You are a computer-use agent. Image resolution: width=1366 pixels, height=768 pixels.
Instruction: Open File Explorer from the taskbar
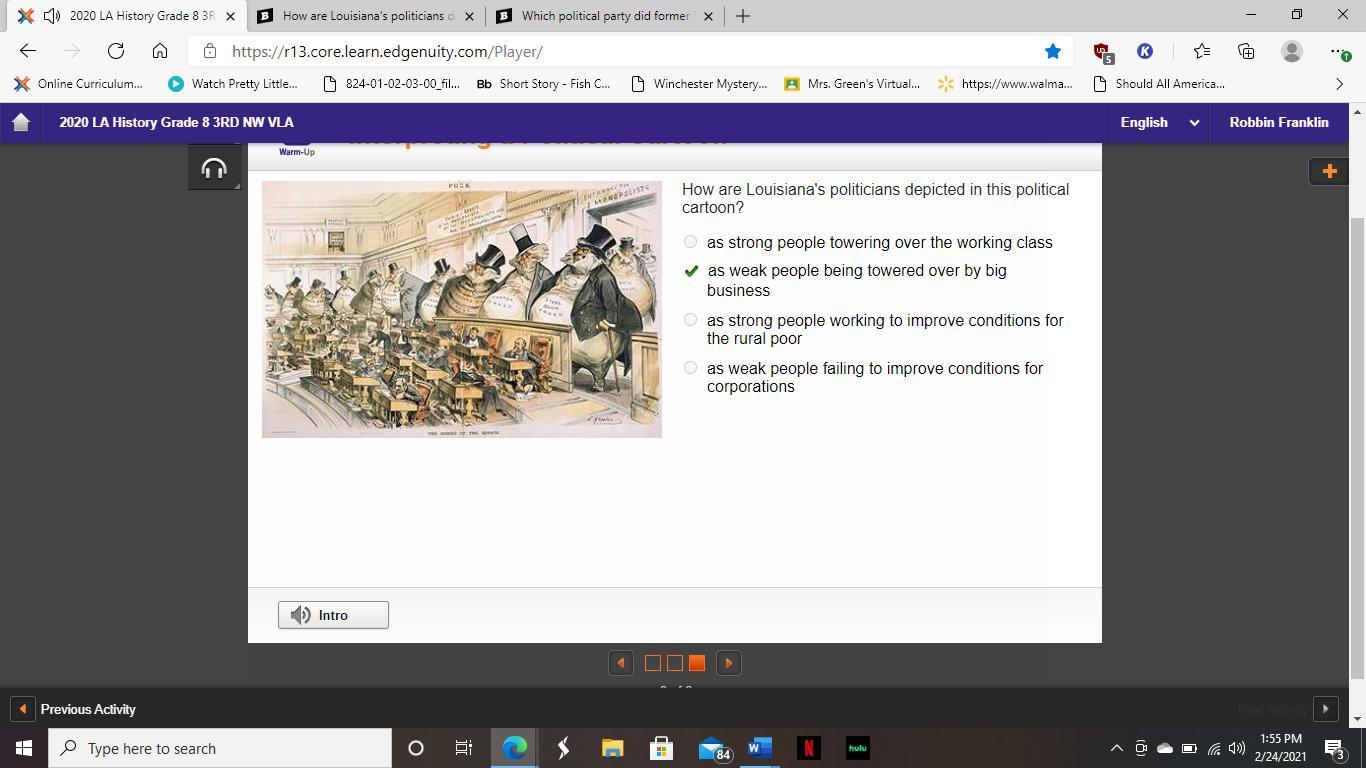(612, 748)
